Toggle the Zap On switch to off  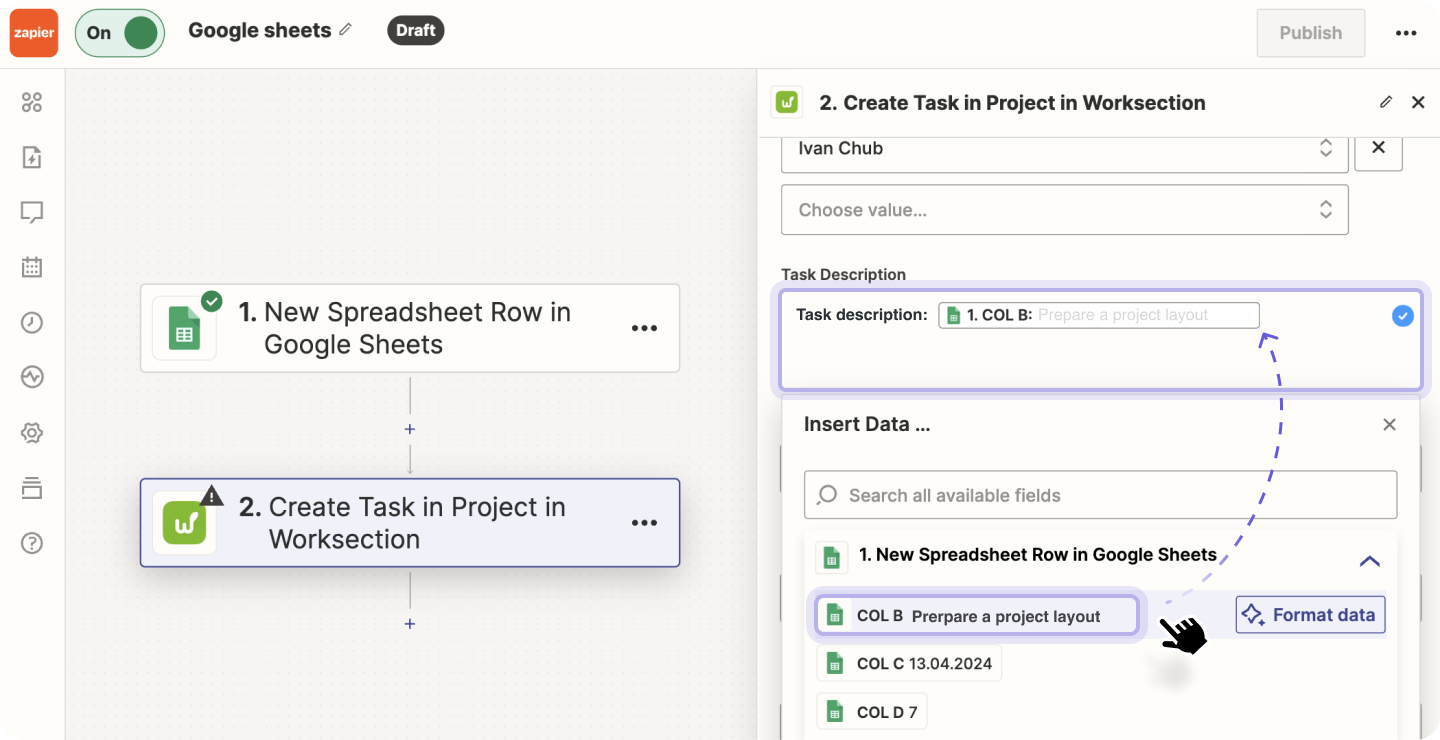[x=119, y=32]
